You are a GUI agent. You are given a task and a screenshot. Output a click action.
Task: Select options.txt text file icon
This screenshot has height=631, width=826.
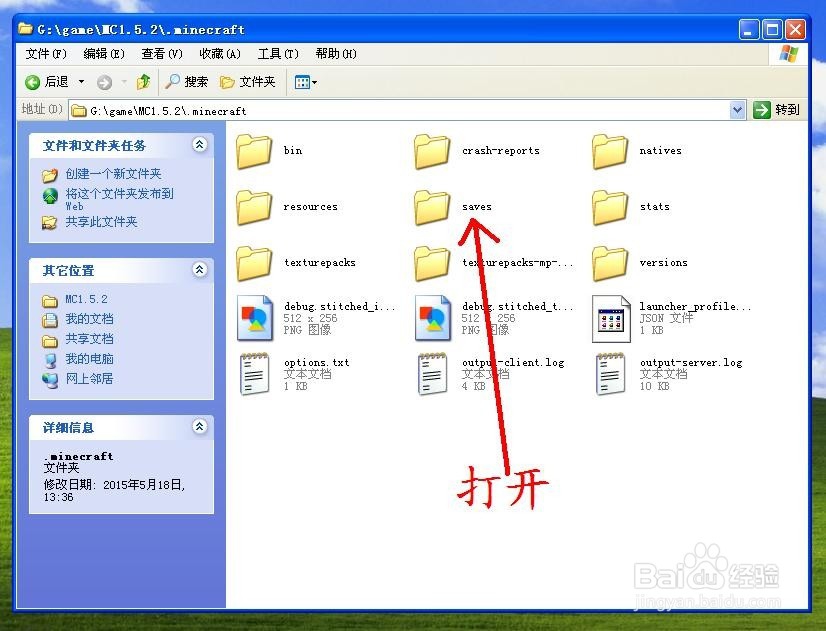(254, 374)
